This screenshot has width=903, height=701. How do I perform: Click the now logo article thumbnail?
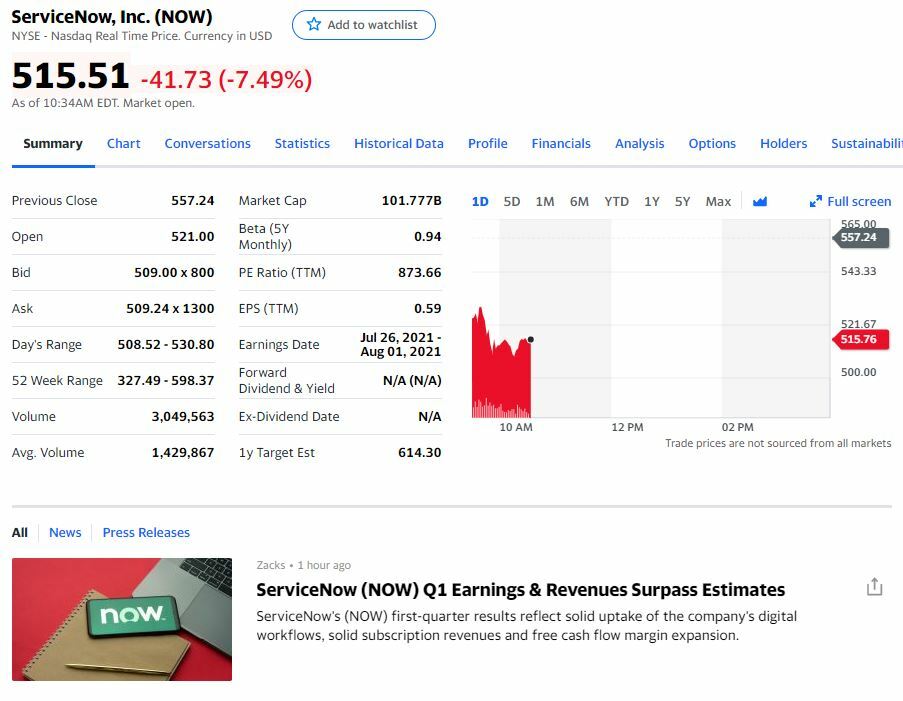point(122,619)
